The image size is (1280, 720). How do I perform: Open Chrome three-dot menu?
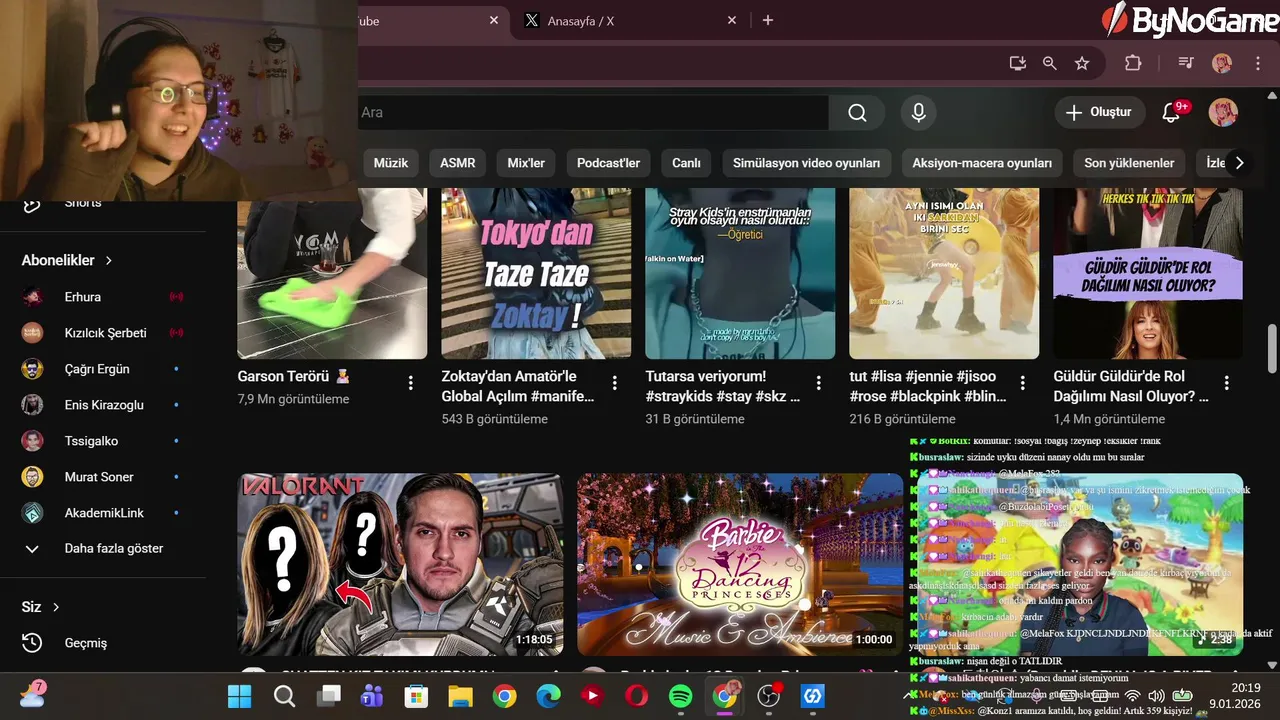[1258, 63]
